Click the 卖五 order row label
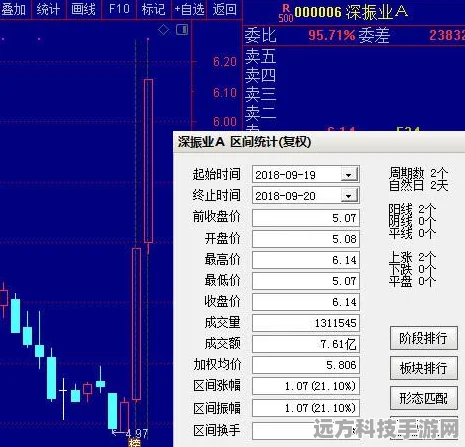The width and height of the screenshot is (465, 447). click(x=260, y=56)
